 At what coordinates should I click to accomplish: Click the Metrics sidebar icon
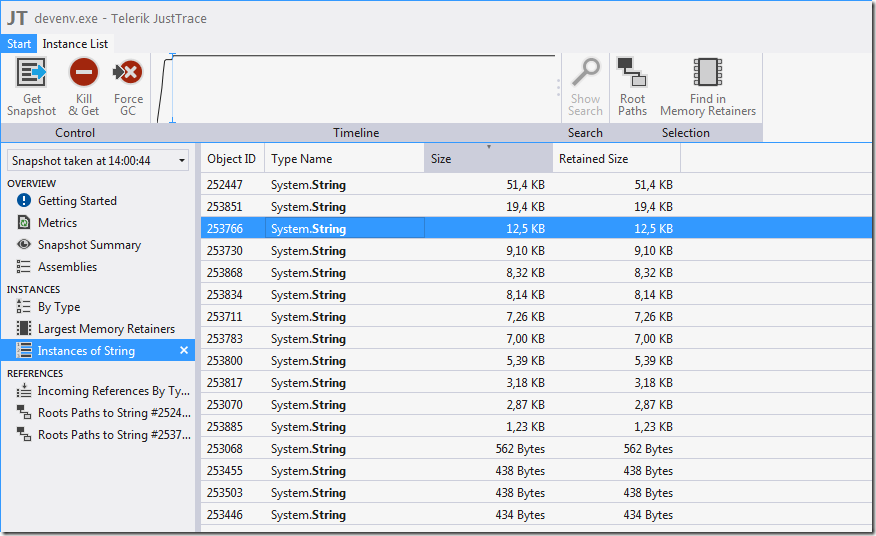coord(24,222)
